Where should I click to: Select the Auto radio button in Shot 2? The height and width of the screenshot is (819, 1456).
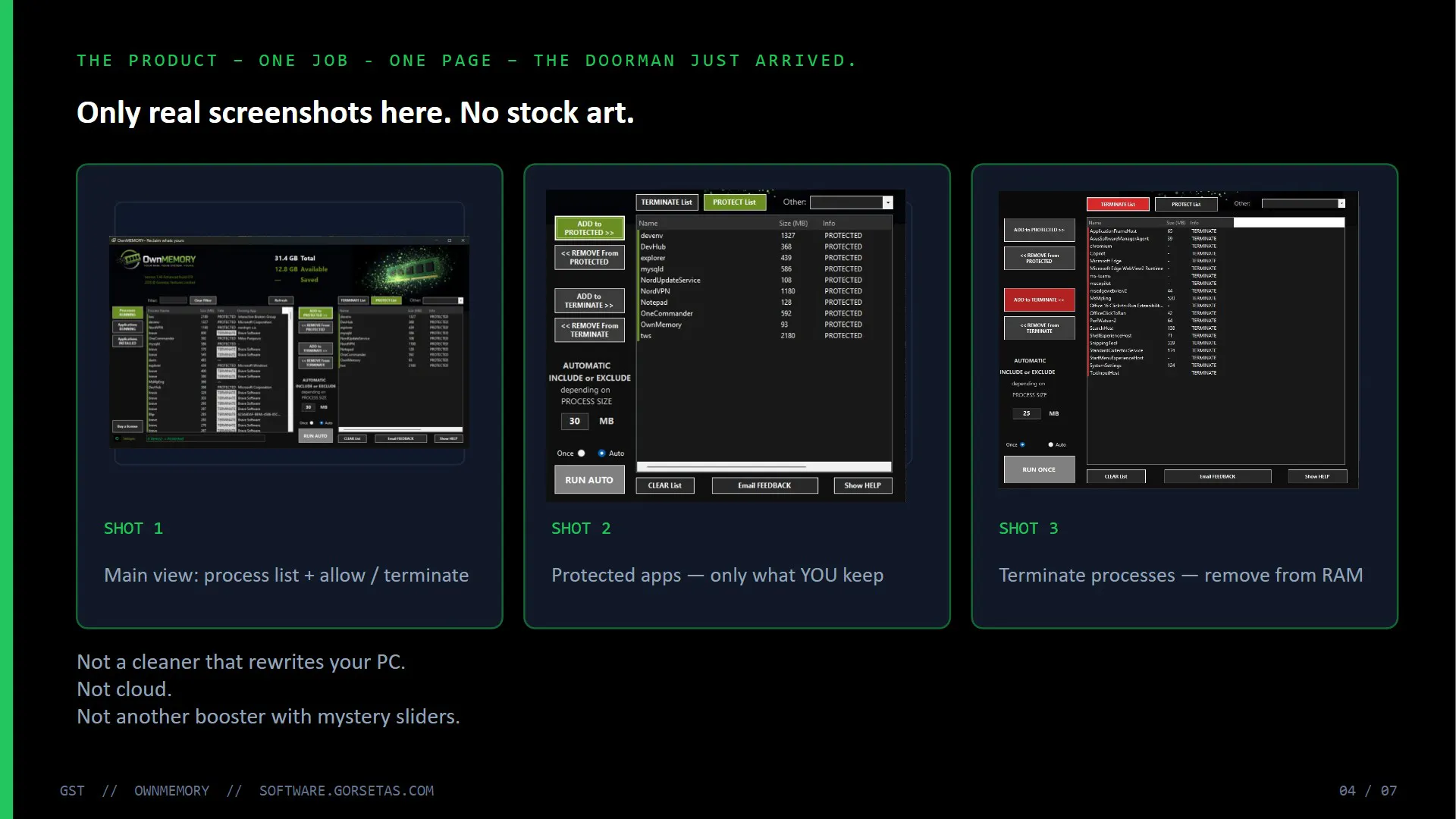click(601, 453)
